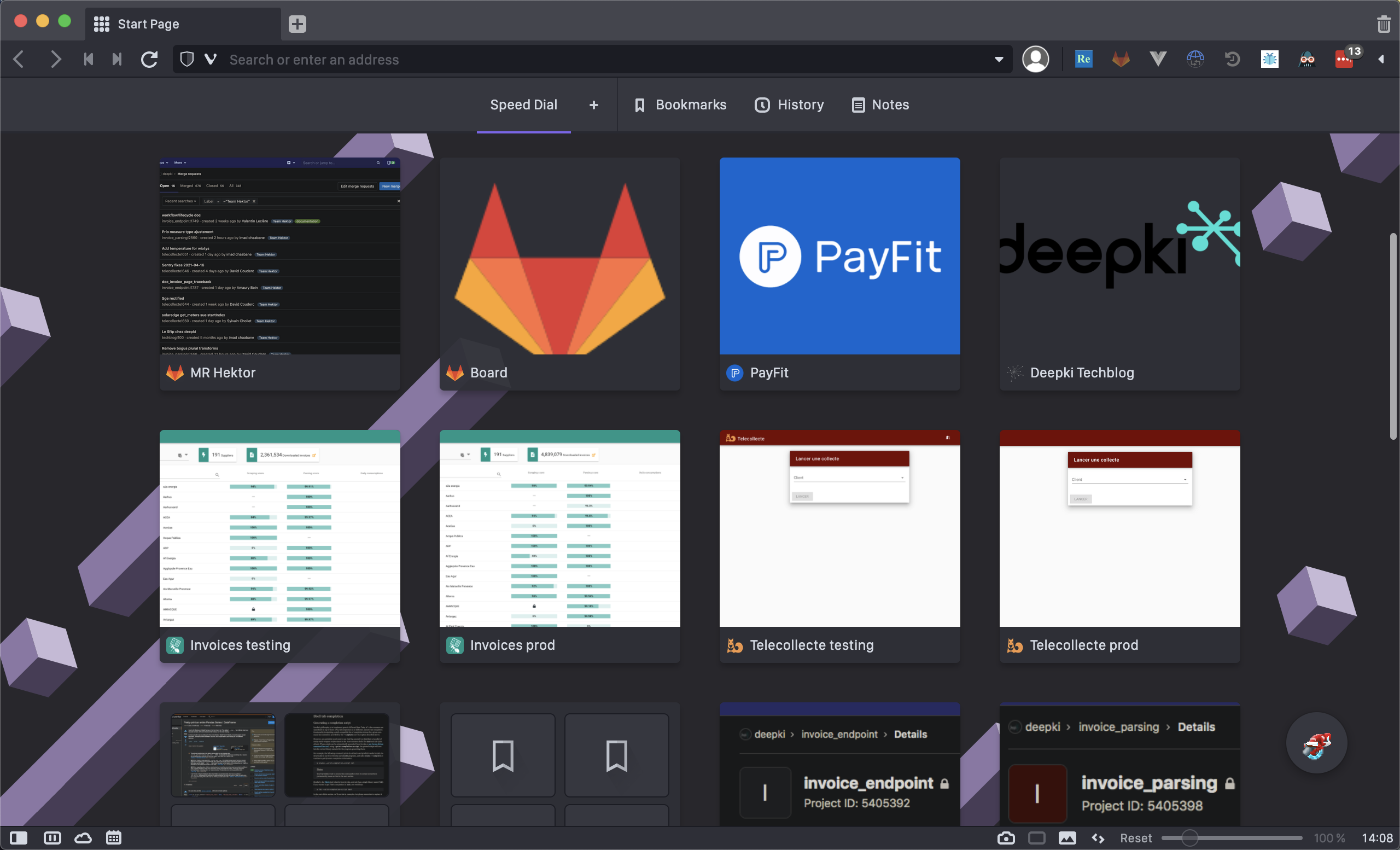Toggle image loading in status bar
Screen dimensions: 1400x850
point(1067,838)
